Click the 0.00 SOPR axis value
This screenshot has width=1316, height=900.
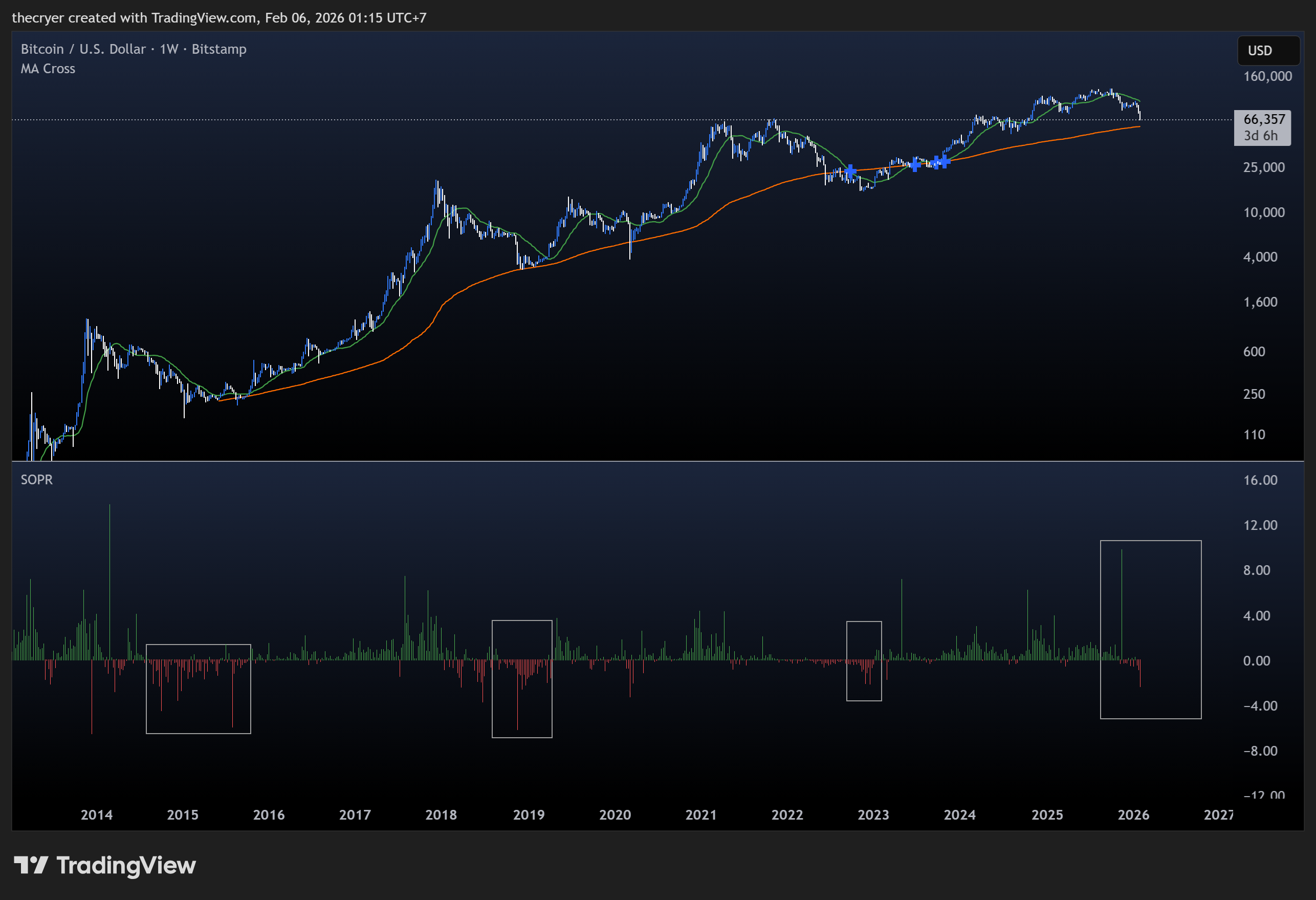(1257, 661)
